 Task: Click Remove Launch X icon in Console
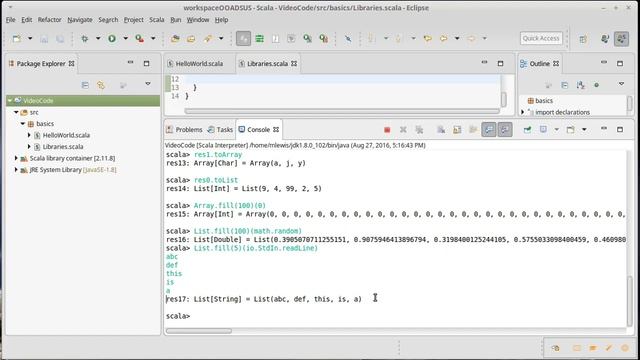403,130
